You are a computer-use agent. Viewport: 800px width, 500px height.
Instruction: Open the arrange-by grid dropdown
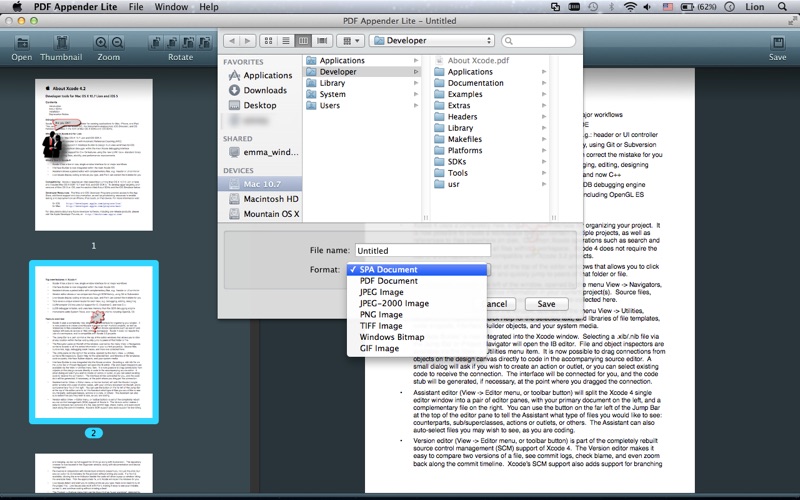(x=351, y=41)
